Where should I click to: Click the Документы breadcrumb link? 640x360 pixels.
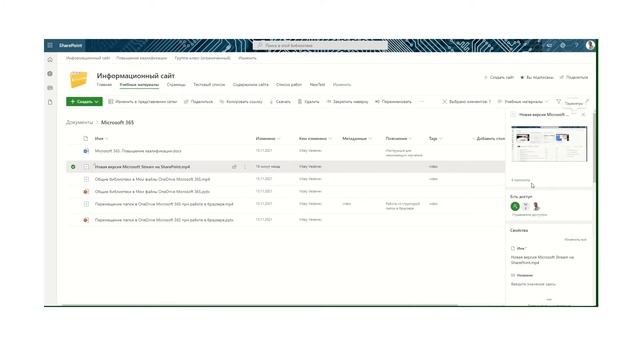pos(80,122)
